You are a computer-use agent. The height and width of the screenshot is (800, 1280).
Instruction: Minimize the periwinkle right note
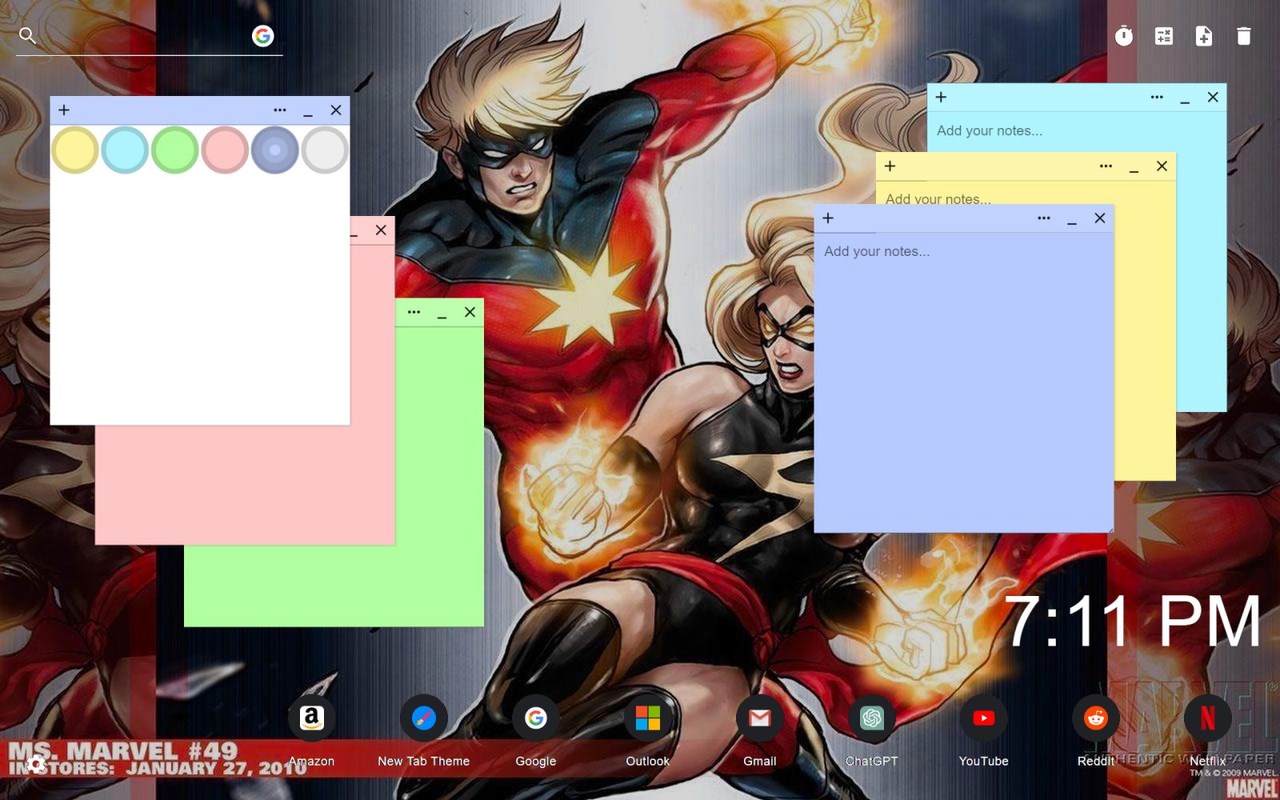[1072, 219]
